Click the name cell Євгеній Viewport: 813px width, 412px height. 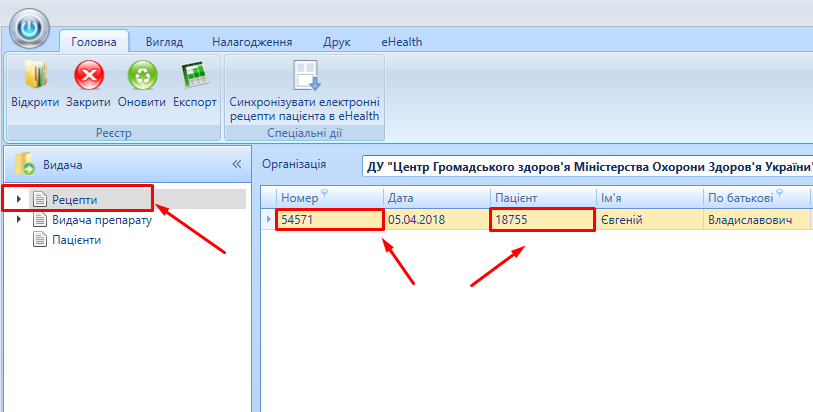tap(650, 220)
